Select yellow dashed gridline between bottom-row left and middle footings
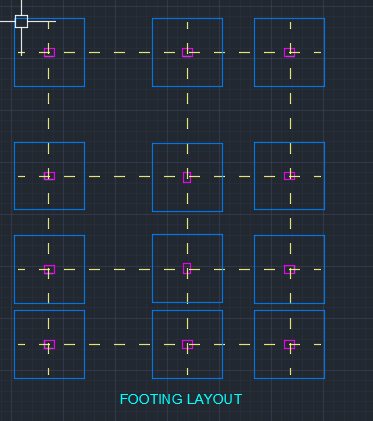The height and width of the screenshot is (421, 373). point(119,344)
